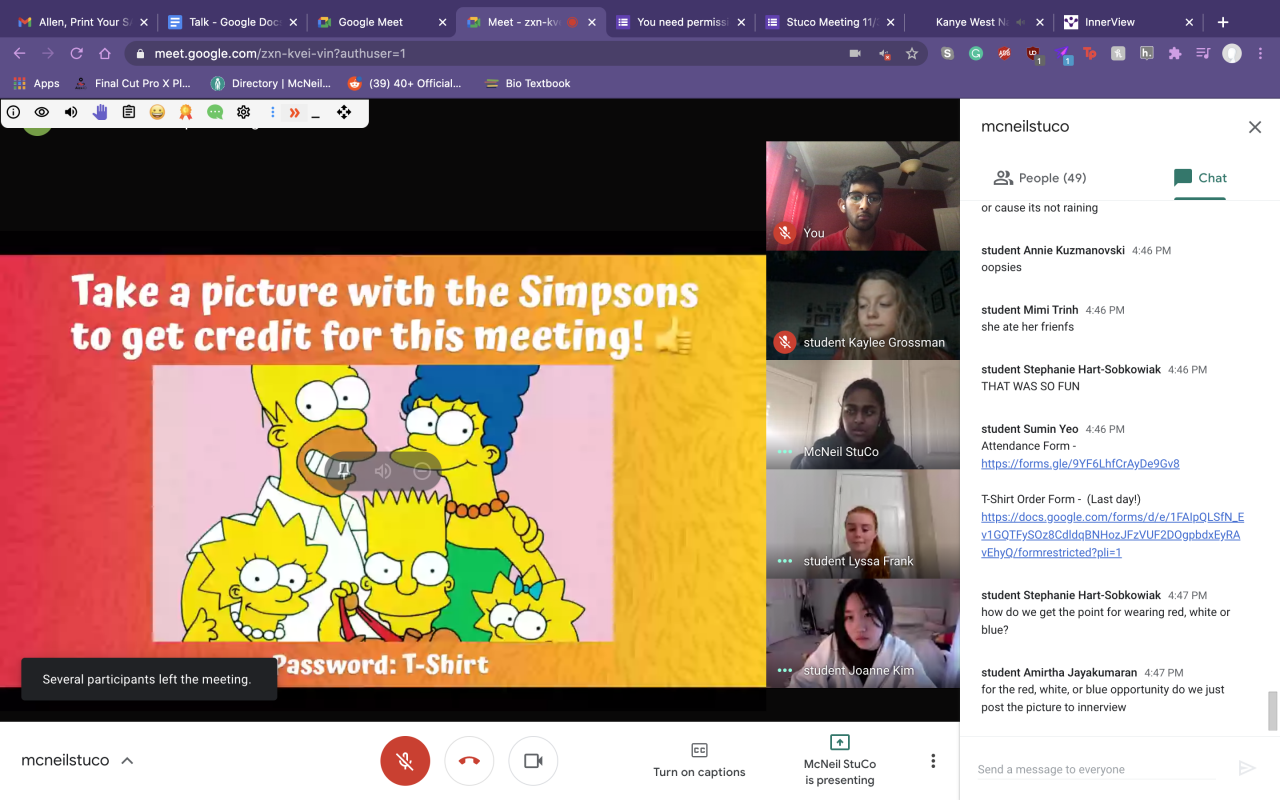Switch to the Google Meet browser tab
This screenshot has width=1280, height=800.
tap(381, 22)
